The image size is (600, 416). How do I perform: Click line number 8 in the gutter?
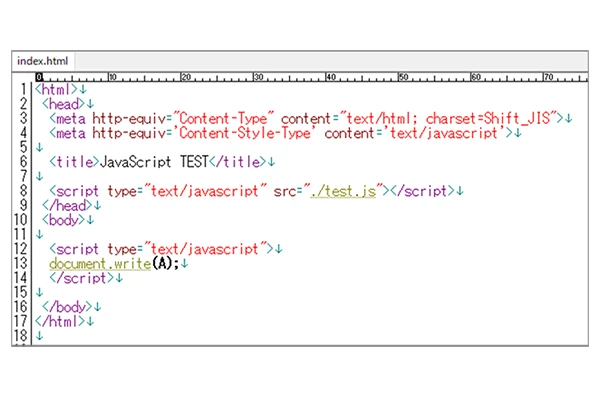click(23, 191)
